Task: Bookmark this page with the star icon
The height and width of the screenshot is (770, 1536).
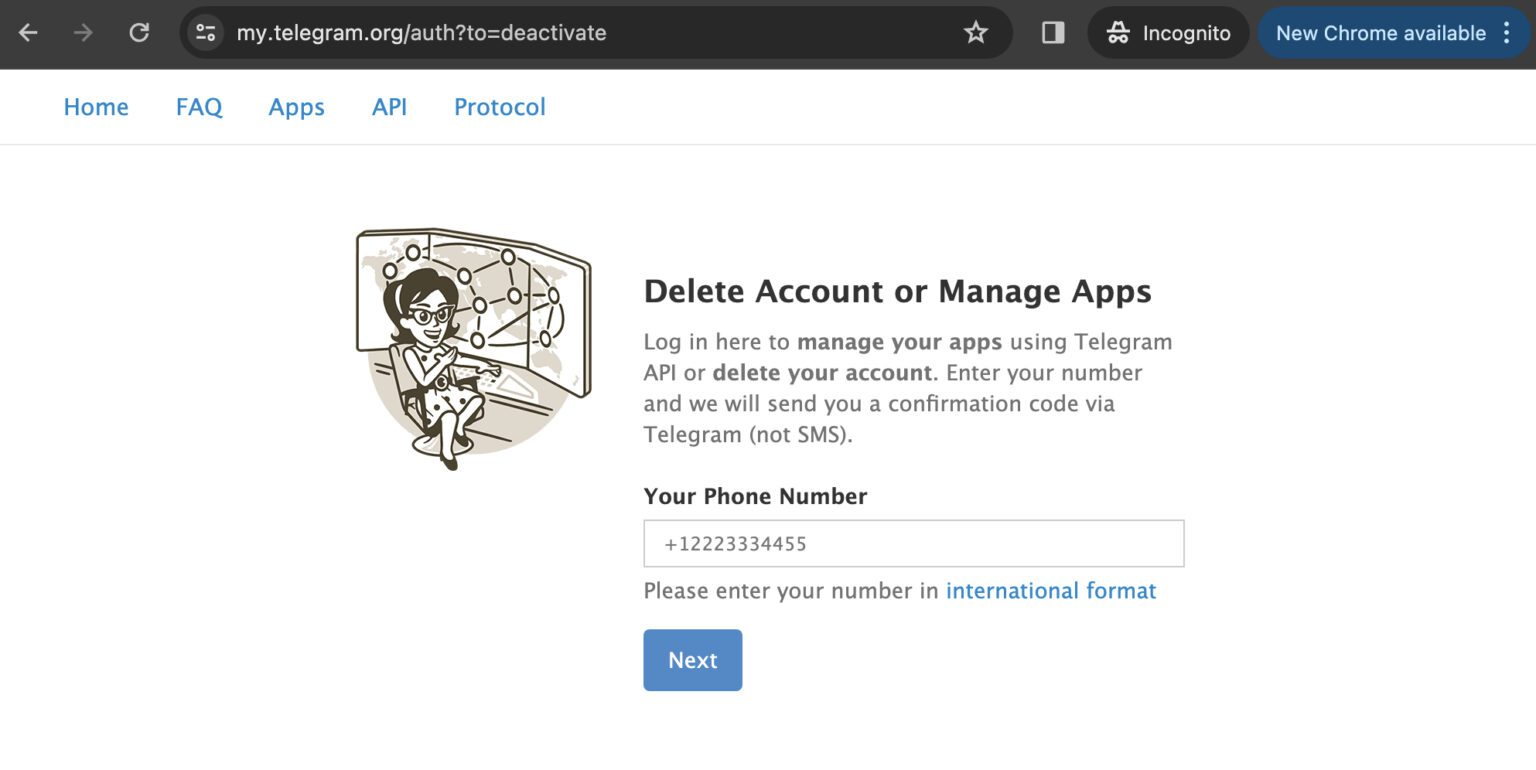Action: 975,33
